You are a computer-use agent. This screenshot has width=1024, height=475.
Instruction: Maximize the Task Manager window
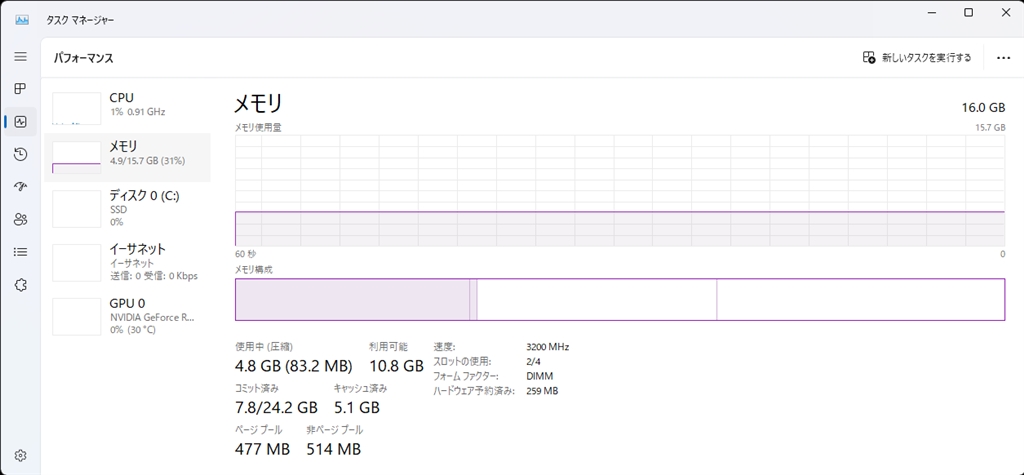[x=968, y=12]
